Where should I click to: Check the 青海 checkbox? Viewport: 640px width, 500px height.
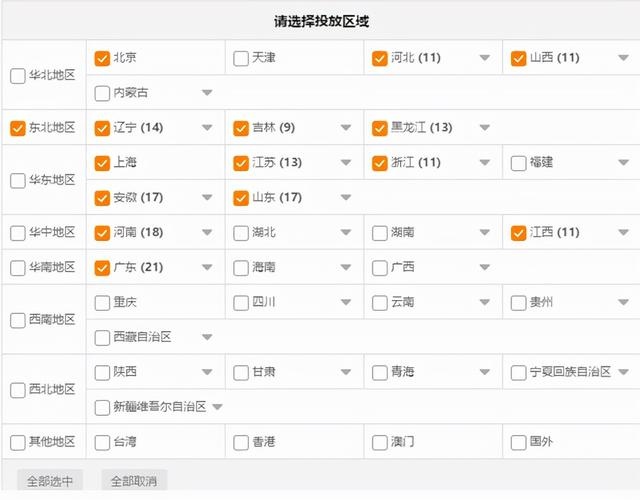pyautogui.click(x=380, y=373)
